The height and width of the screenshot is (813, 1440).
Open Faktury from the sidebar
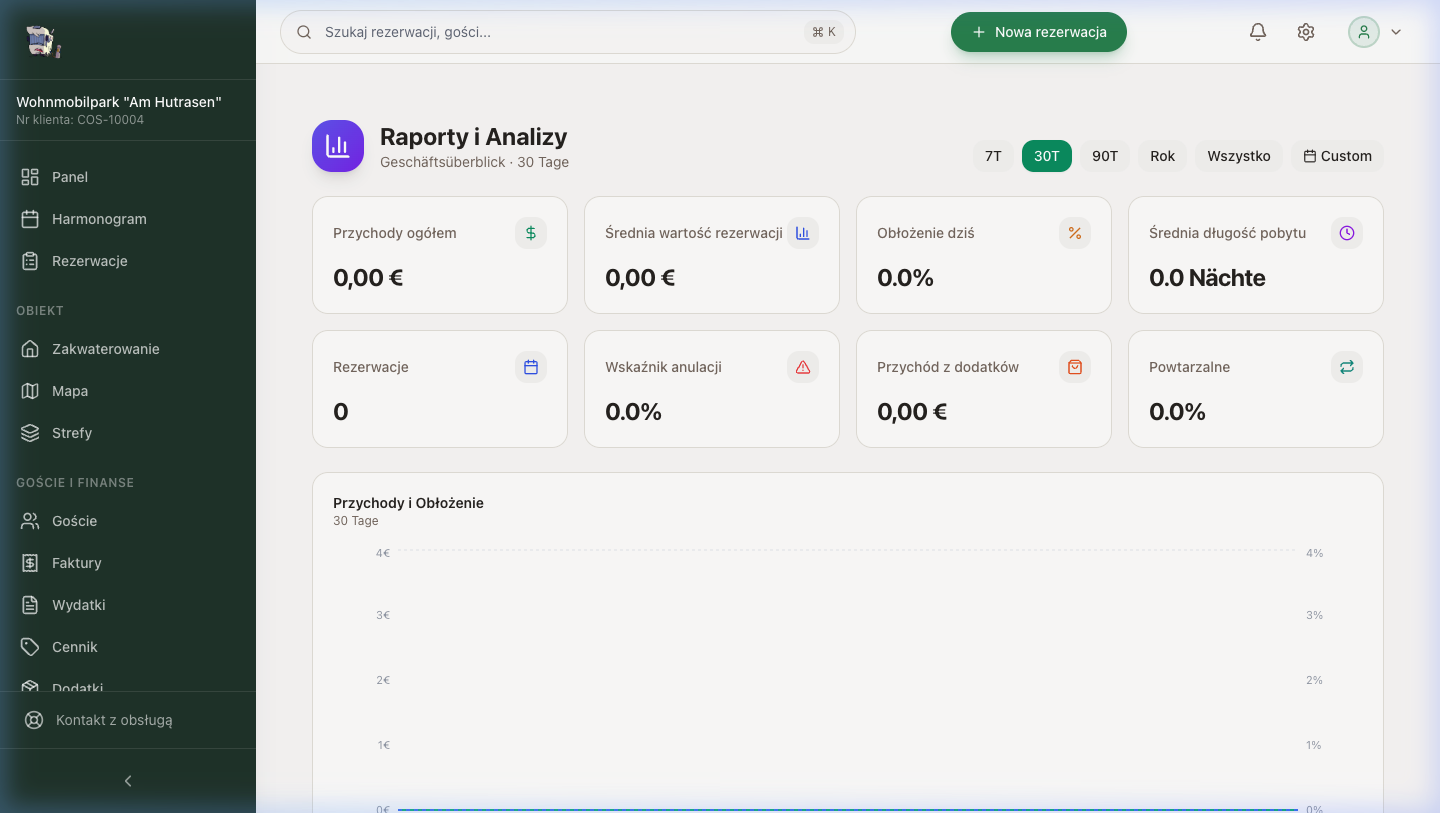pos(128,563)
